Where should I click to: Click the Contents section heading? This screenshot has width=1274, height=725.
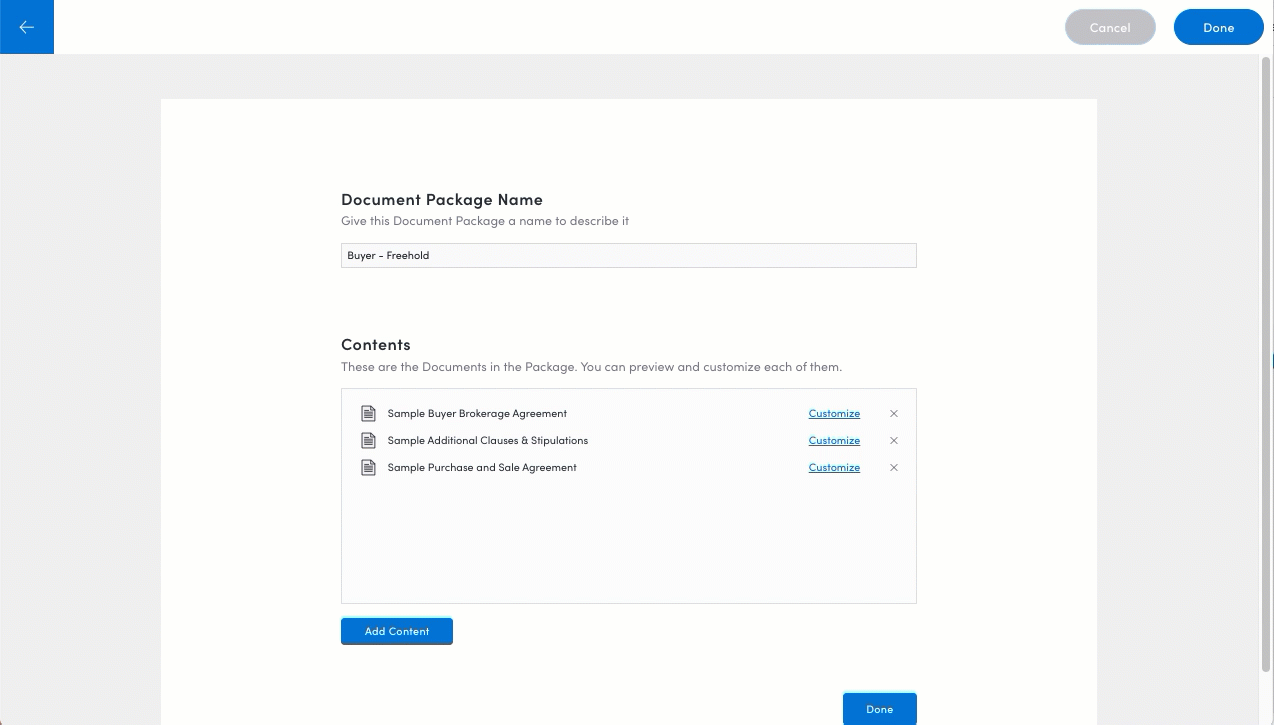click(x=376, y=344)
